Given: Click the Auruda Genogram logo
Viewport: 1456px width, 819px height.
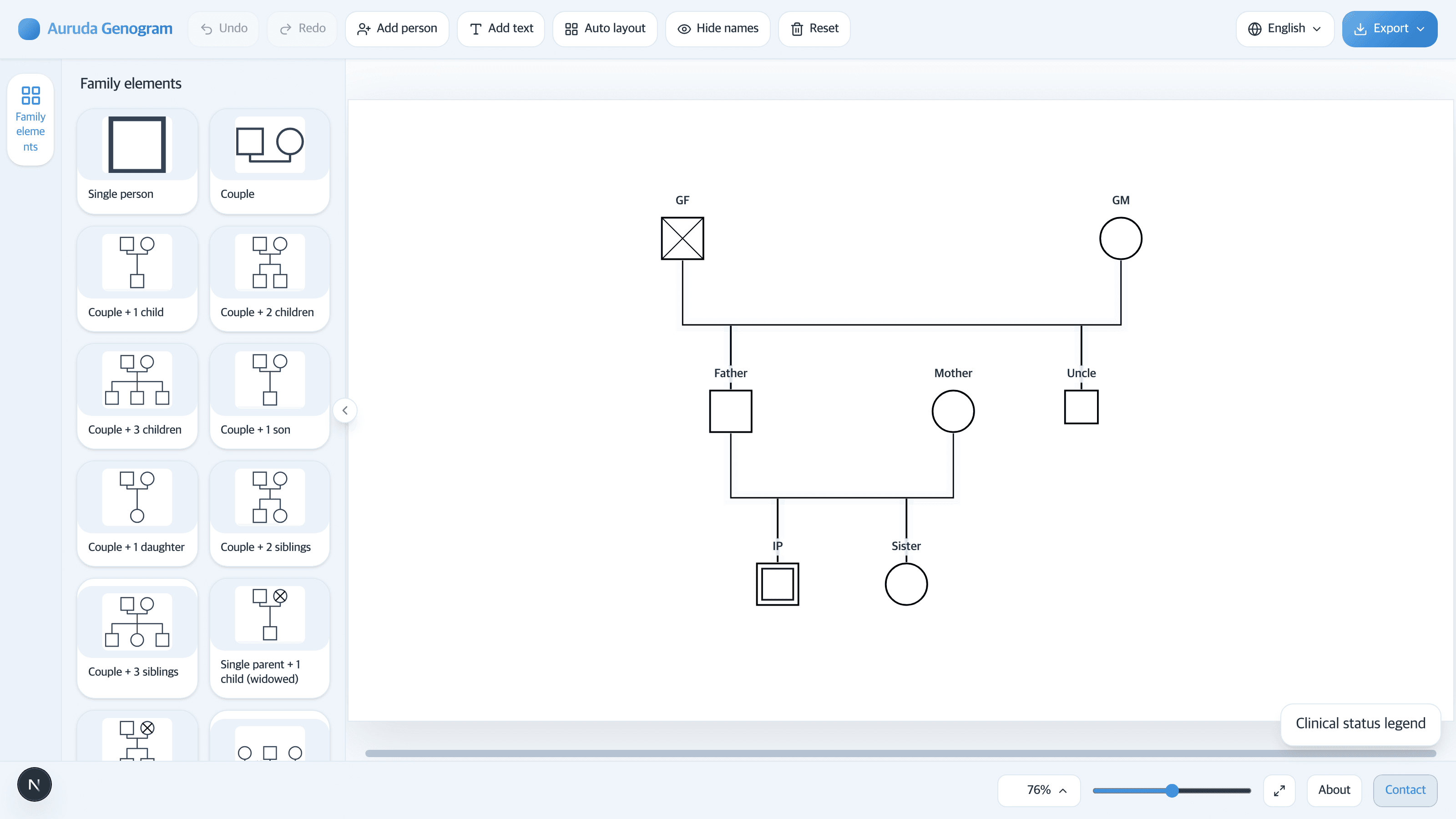Looking at the screenshot, I should pos(95,28).
